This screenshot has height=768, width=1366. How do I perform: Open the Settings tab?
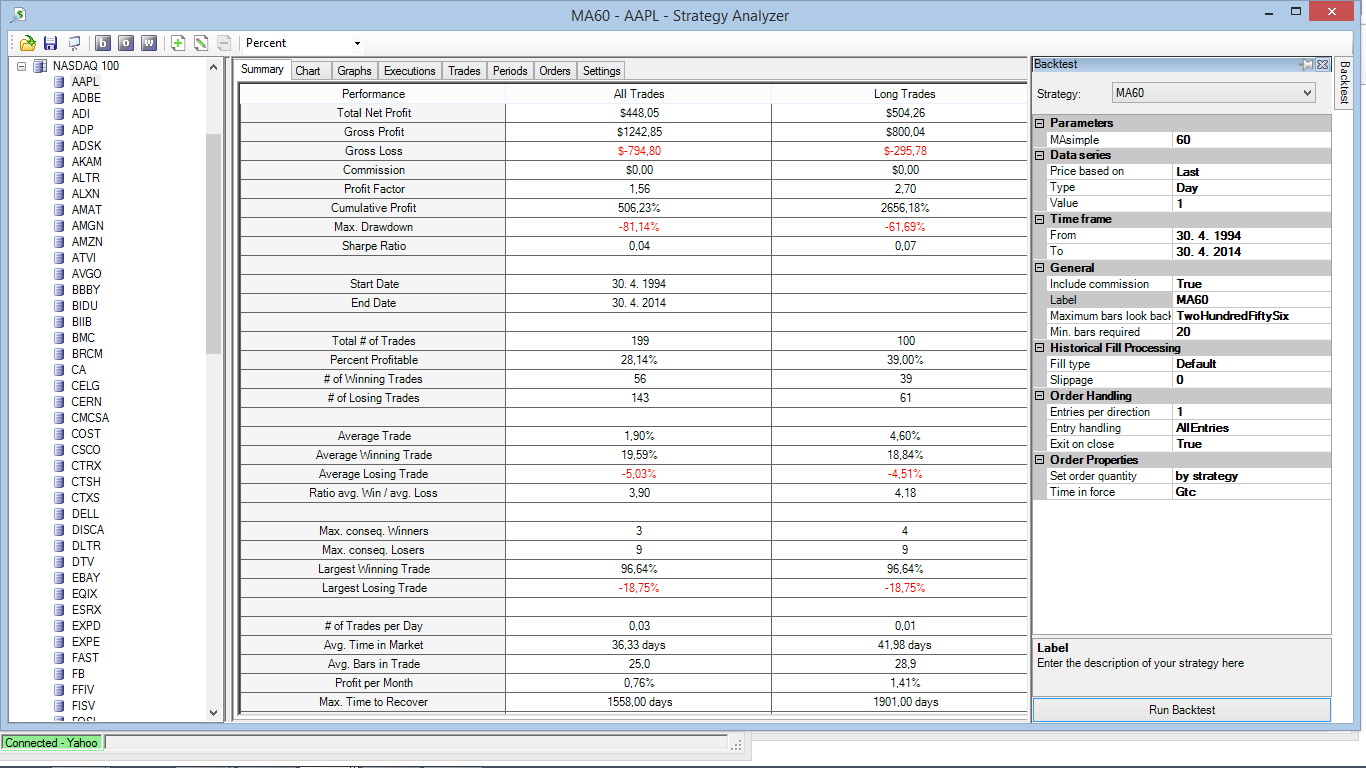click(x=602, y=71)
